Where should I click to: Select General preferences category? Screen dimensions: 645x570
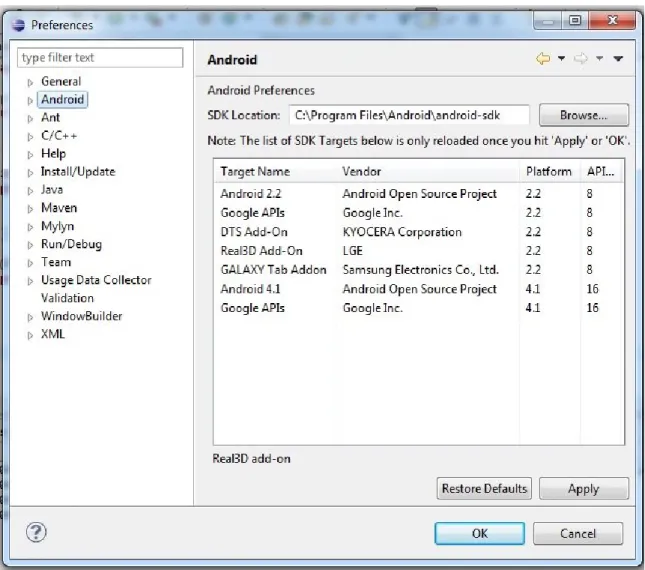pyautogui.click(x=61, y=81)
